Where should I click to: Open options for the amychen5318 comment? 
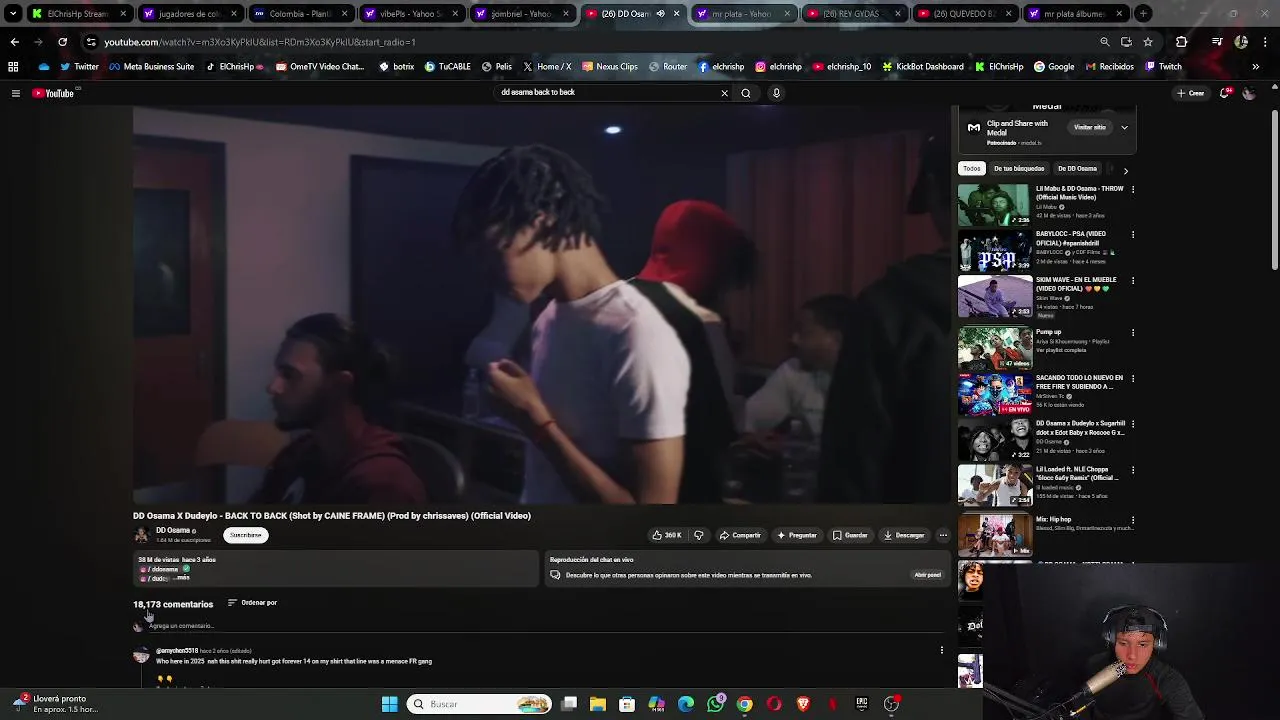(941, 651)
